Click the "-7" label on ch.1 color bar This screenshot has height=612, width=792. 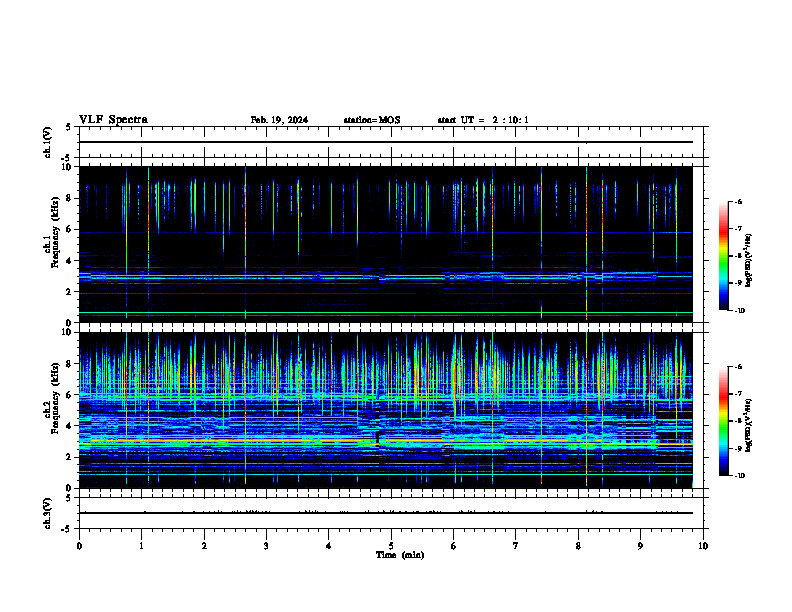(739, 229)
